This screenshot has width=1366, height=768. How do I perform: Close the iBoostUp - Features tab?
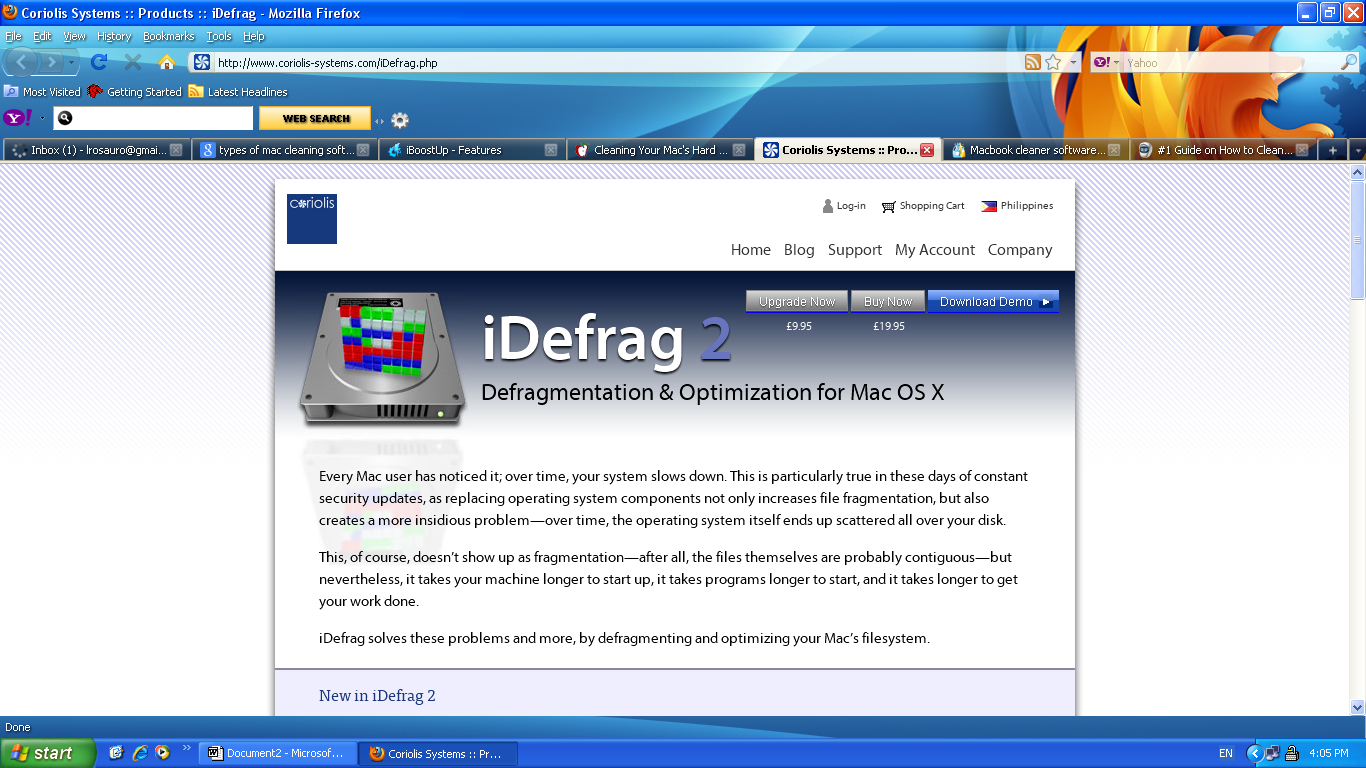point(551,150)
